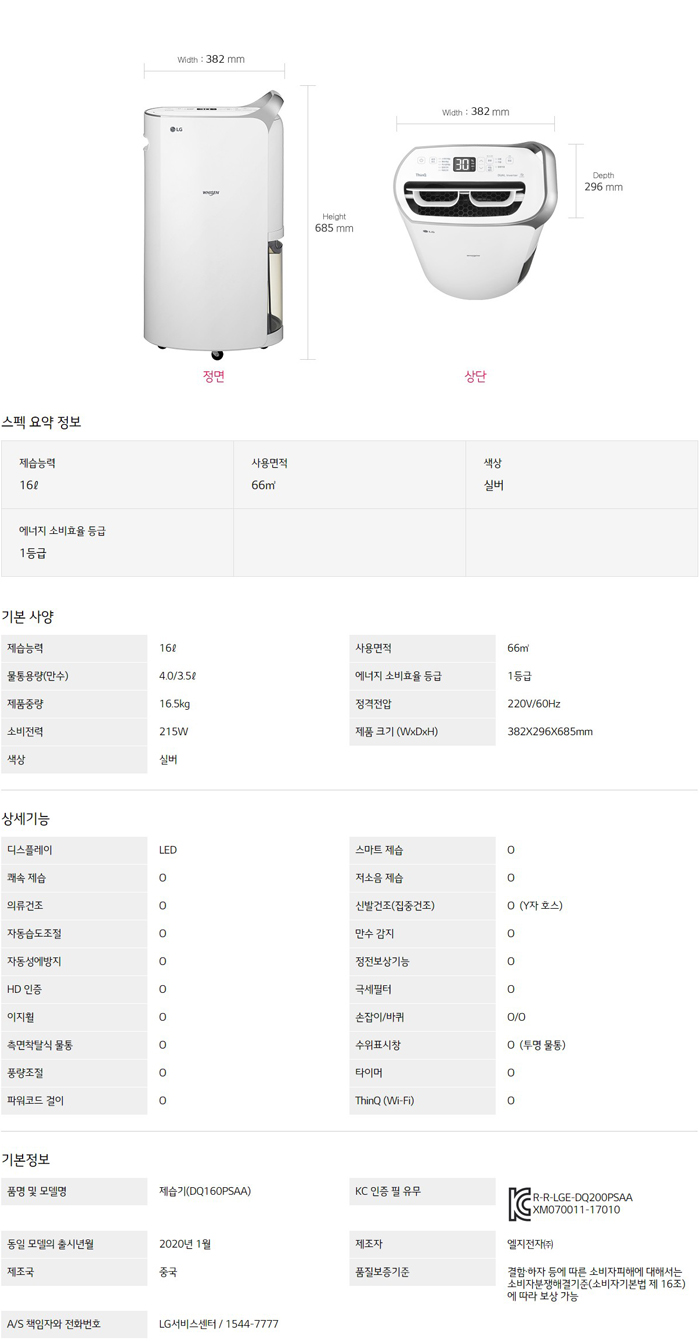
Task: Click the model name 제습기(DQ160PSAA)
Action: click(205, 1191)
